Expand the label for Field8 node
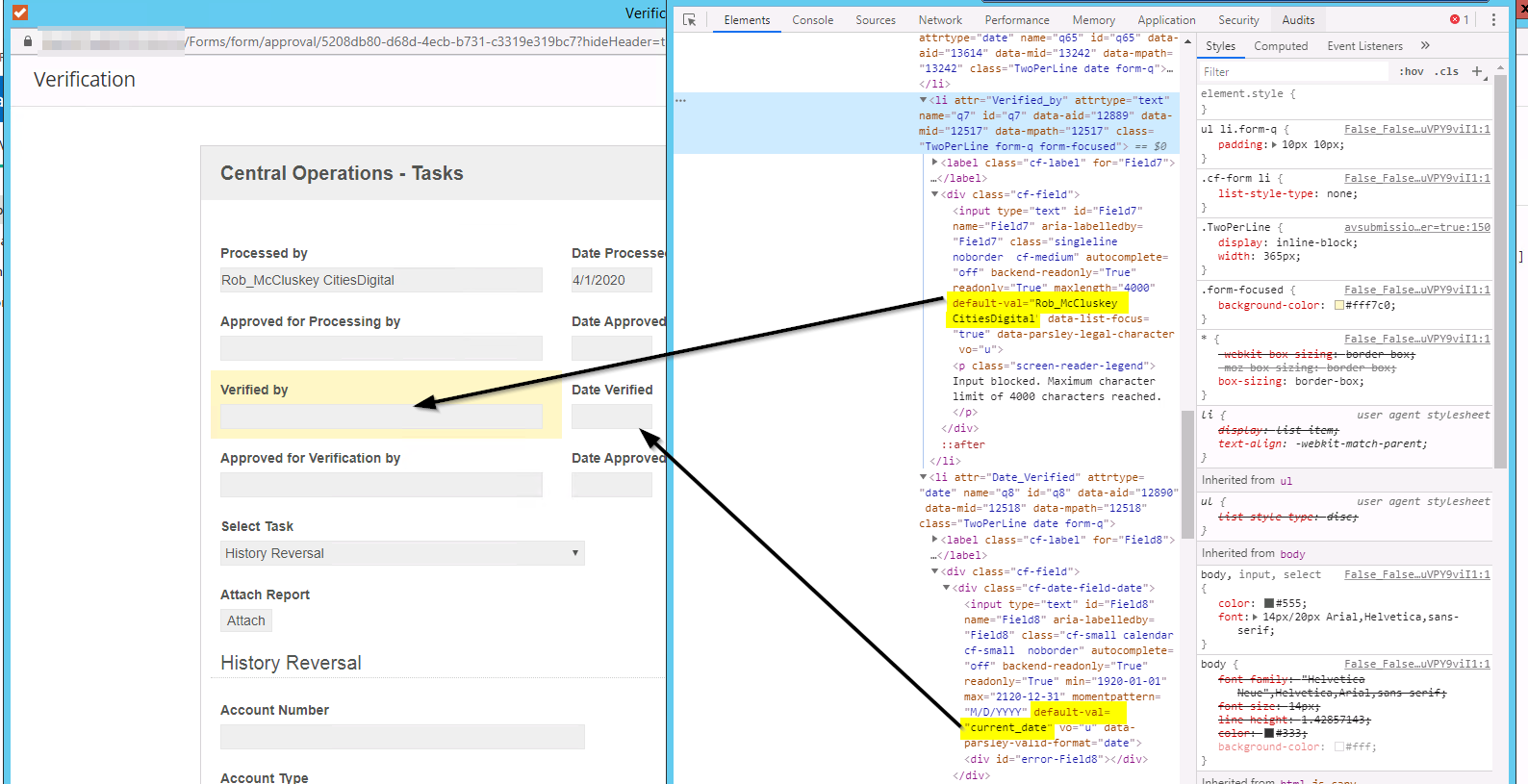 pos(935,540)
